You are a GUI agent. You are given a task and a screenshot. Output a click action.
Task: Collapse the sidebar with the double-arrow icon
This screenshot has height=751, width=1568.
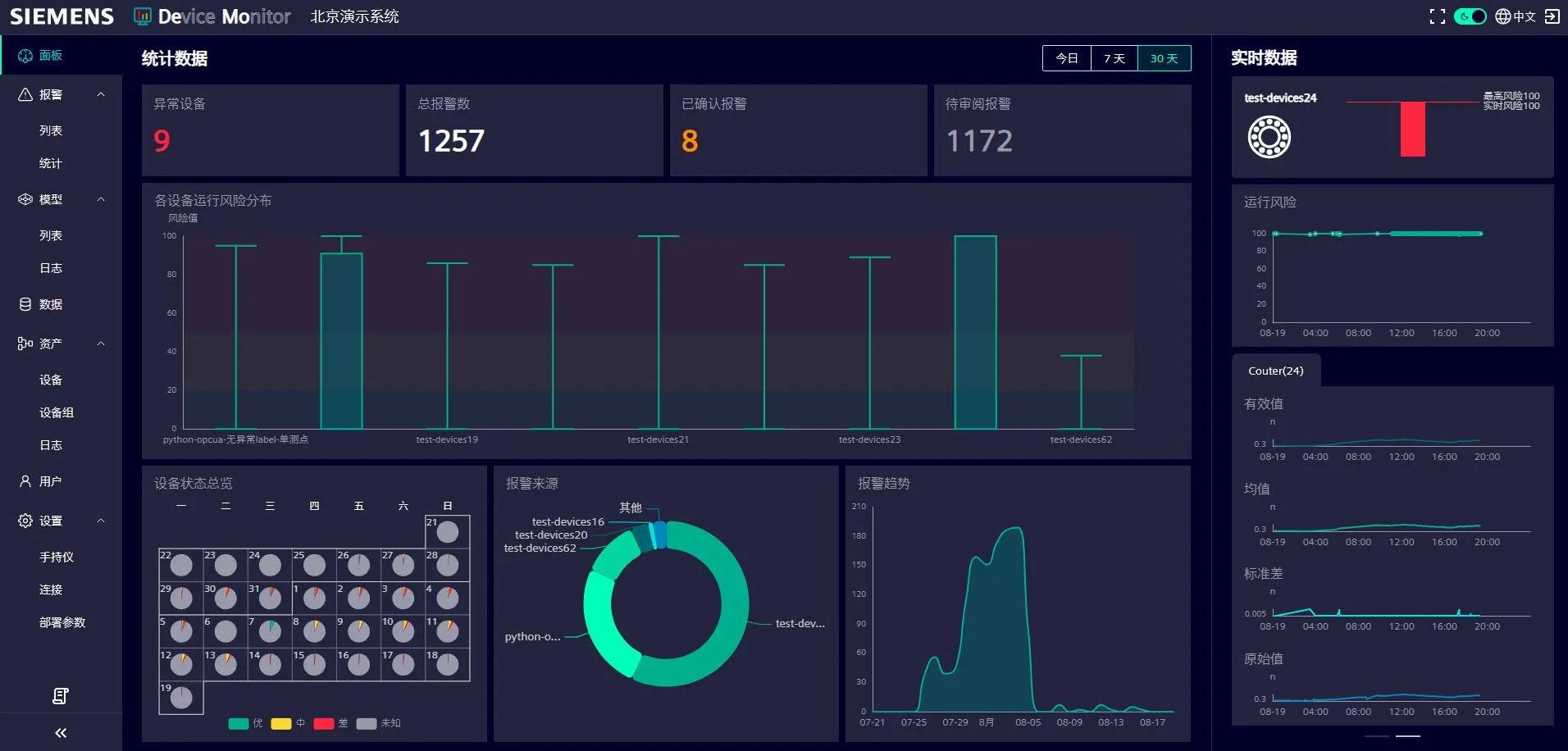61,733
